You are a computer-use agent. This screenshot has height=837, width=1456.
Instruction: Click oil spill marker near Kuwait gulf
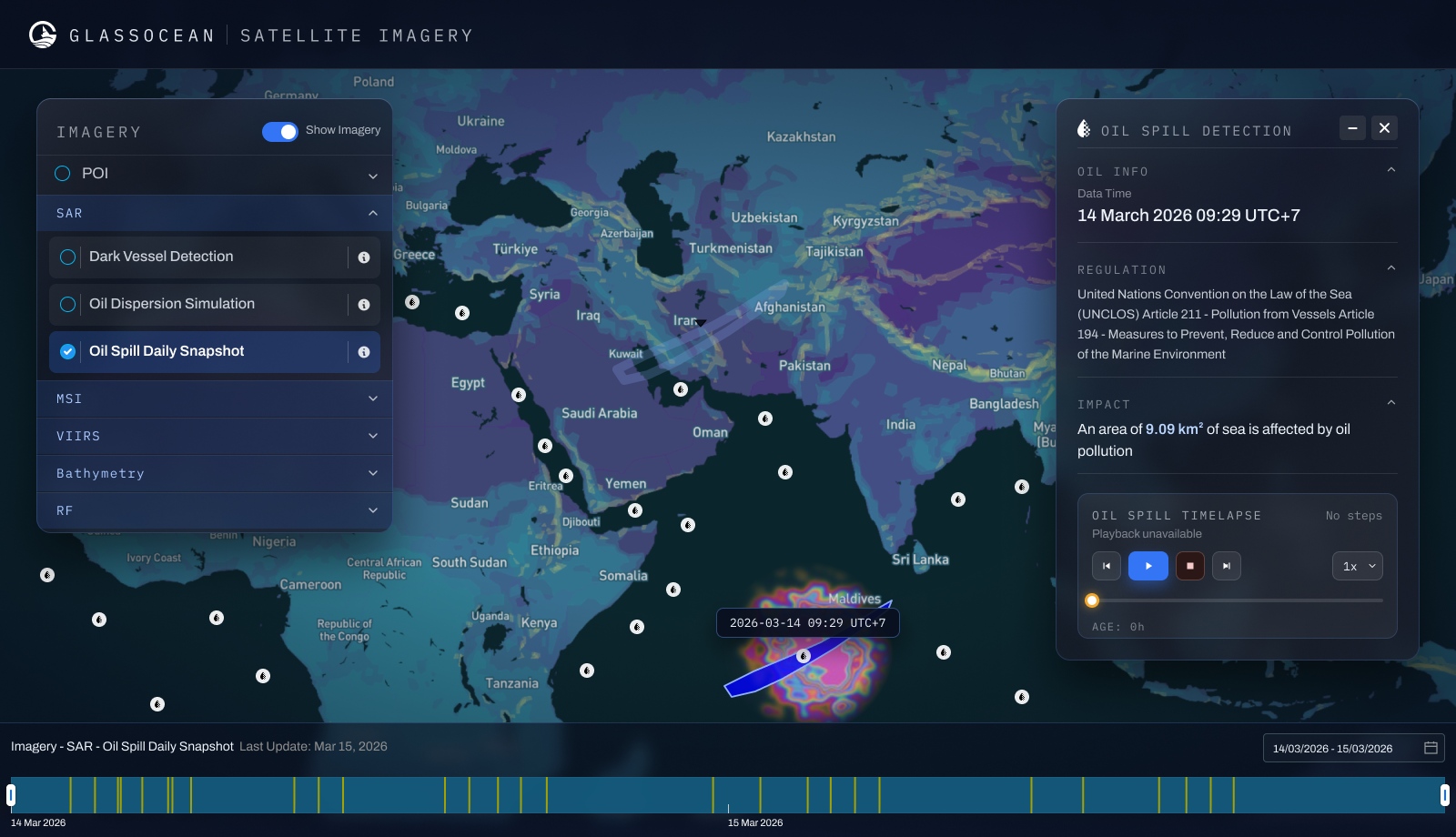click(x=680, y=389)
